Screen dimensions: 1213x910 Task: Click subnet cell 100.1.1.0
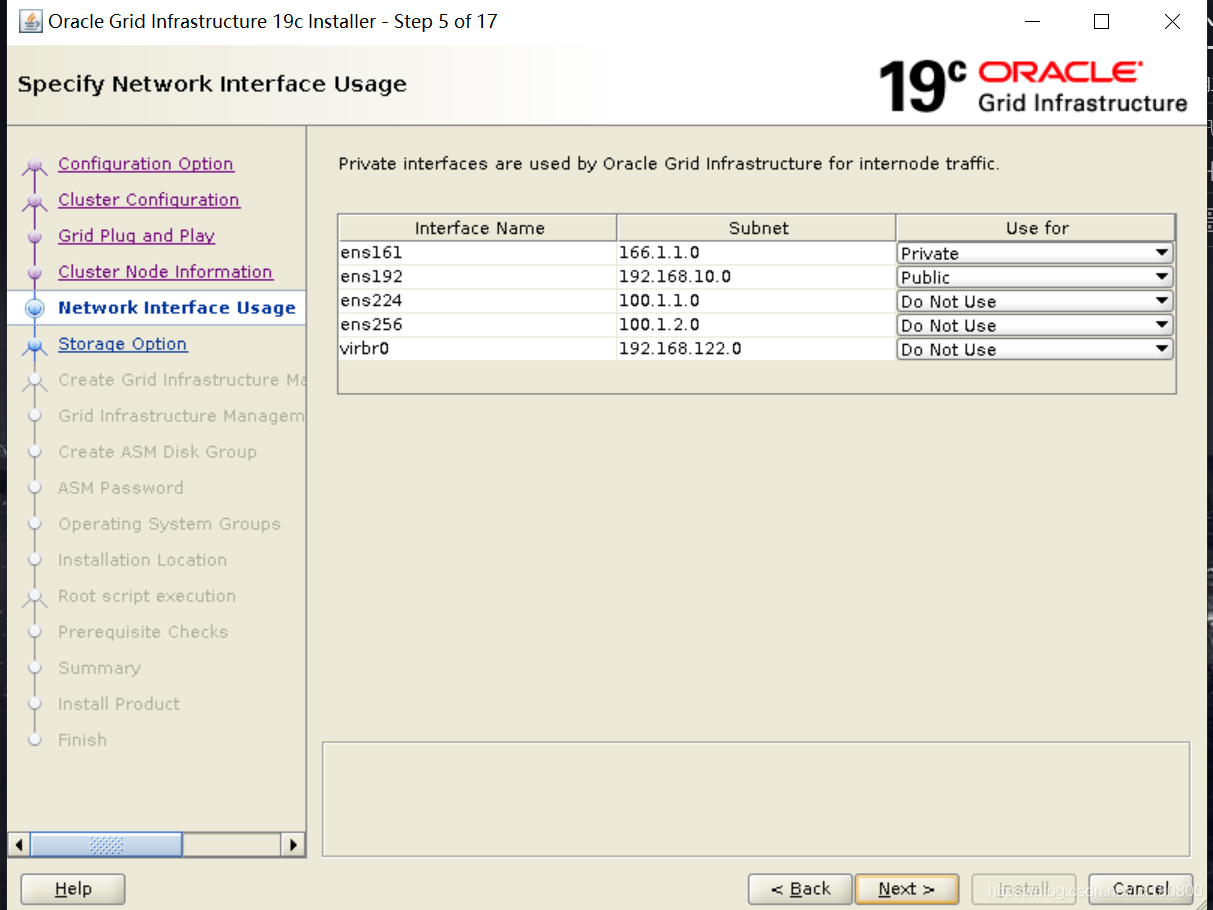pyautogui.click(x=757, y=301)
